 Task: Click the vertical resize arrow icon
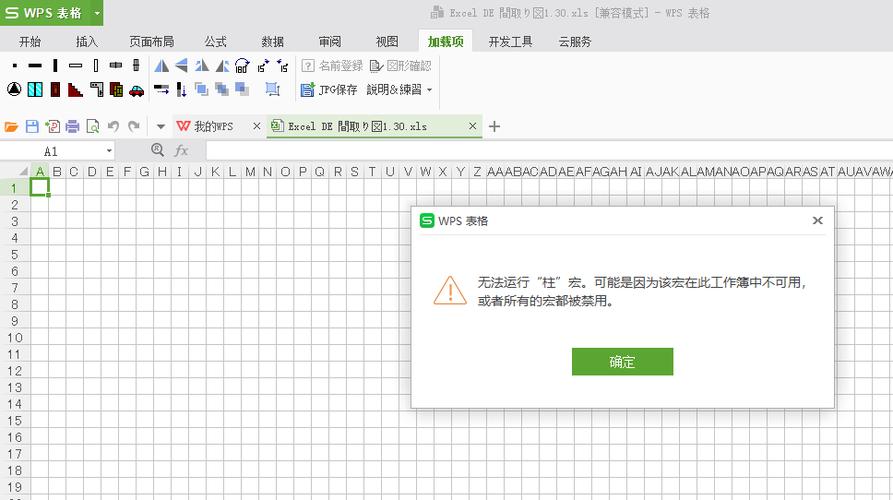pyautogui.click(x=182, y=89)
